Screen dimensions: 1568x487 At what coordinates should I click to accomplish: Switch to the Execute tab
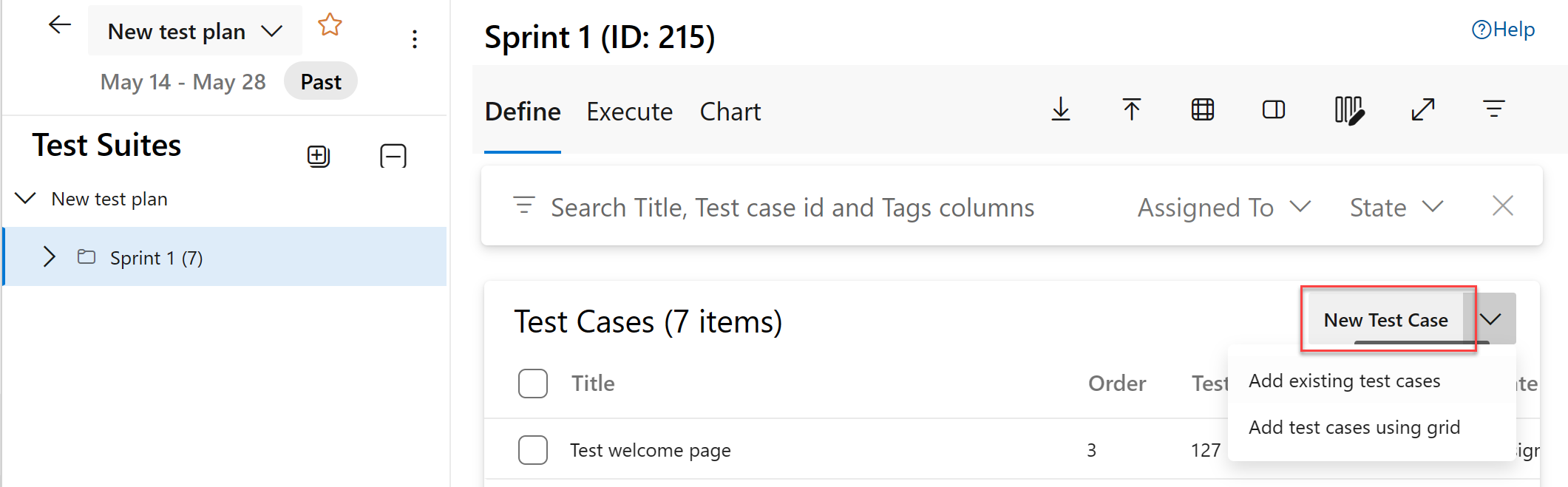pos(629,111)
